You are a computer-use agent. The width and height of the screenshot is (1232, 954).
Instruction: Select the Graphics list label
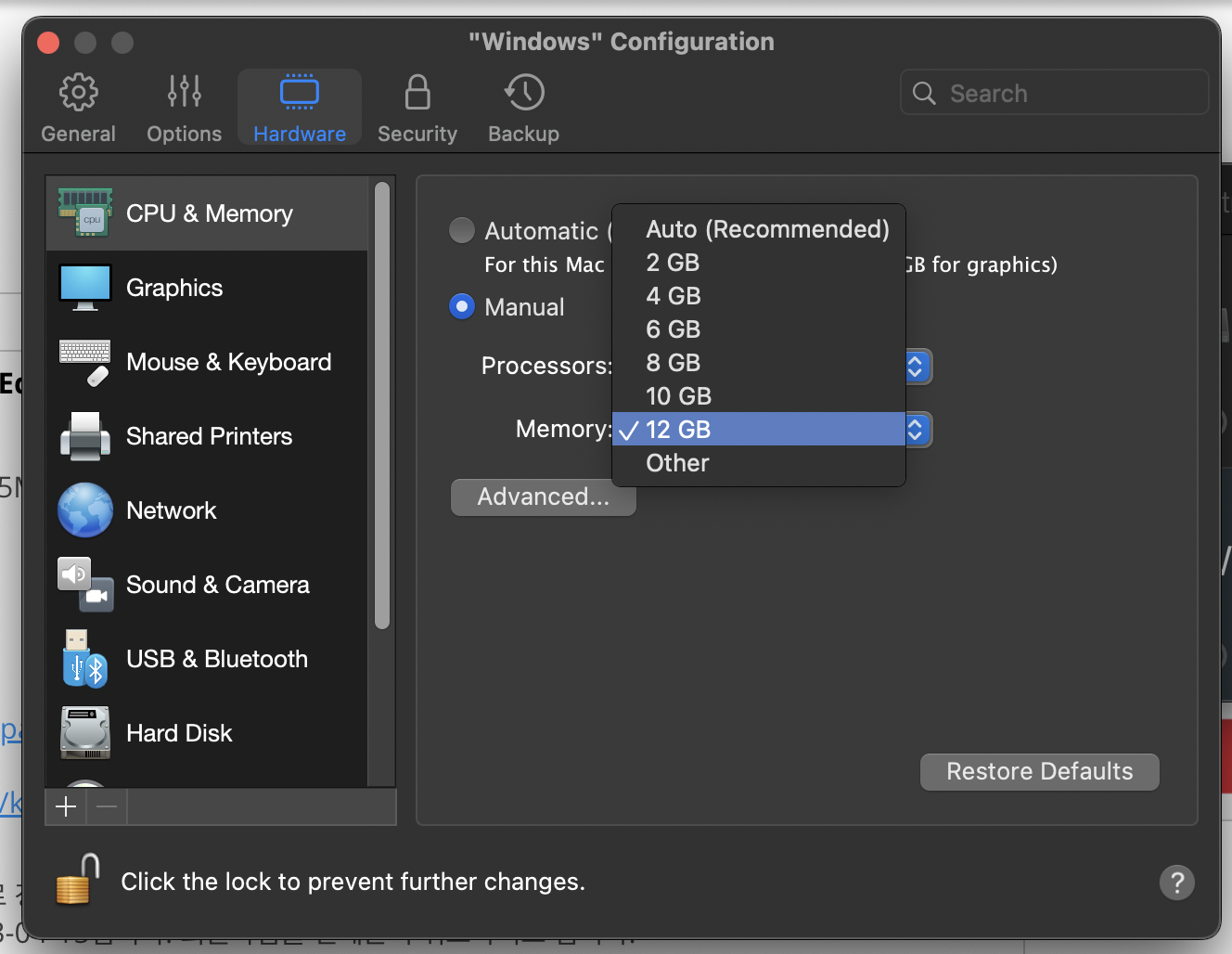tap(174, 288)
